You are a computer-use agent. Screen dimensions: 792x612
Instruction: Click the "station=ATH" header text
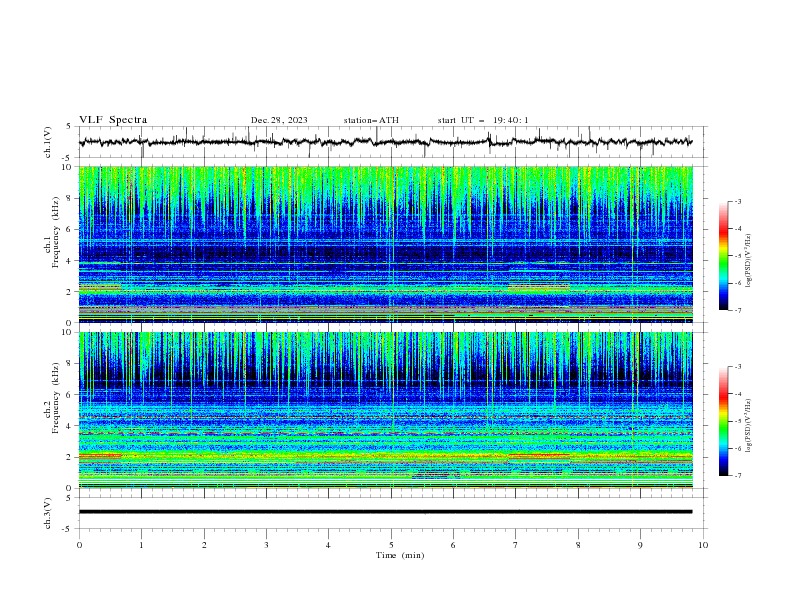(371, 120)
